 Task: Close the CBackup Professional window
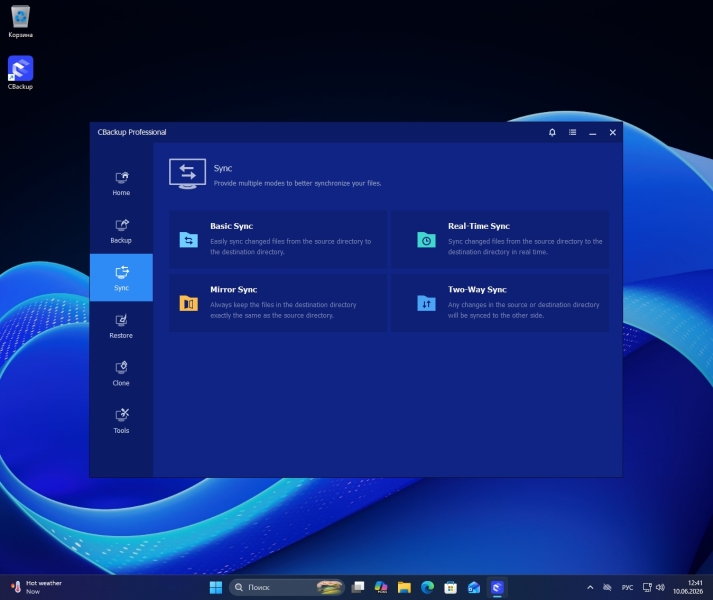[613, 132]
